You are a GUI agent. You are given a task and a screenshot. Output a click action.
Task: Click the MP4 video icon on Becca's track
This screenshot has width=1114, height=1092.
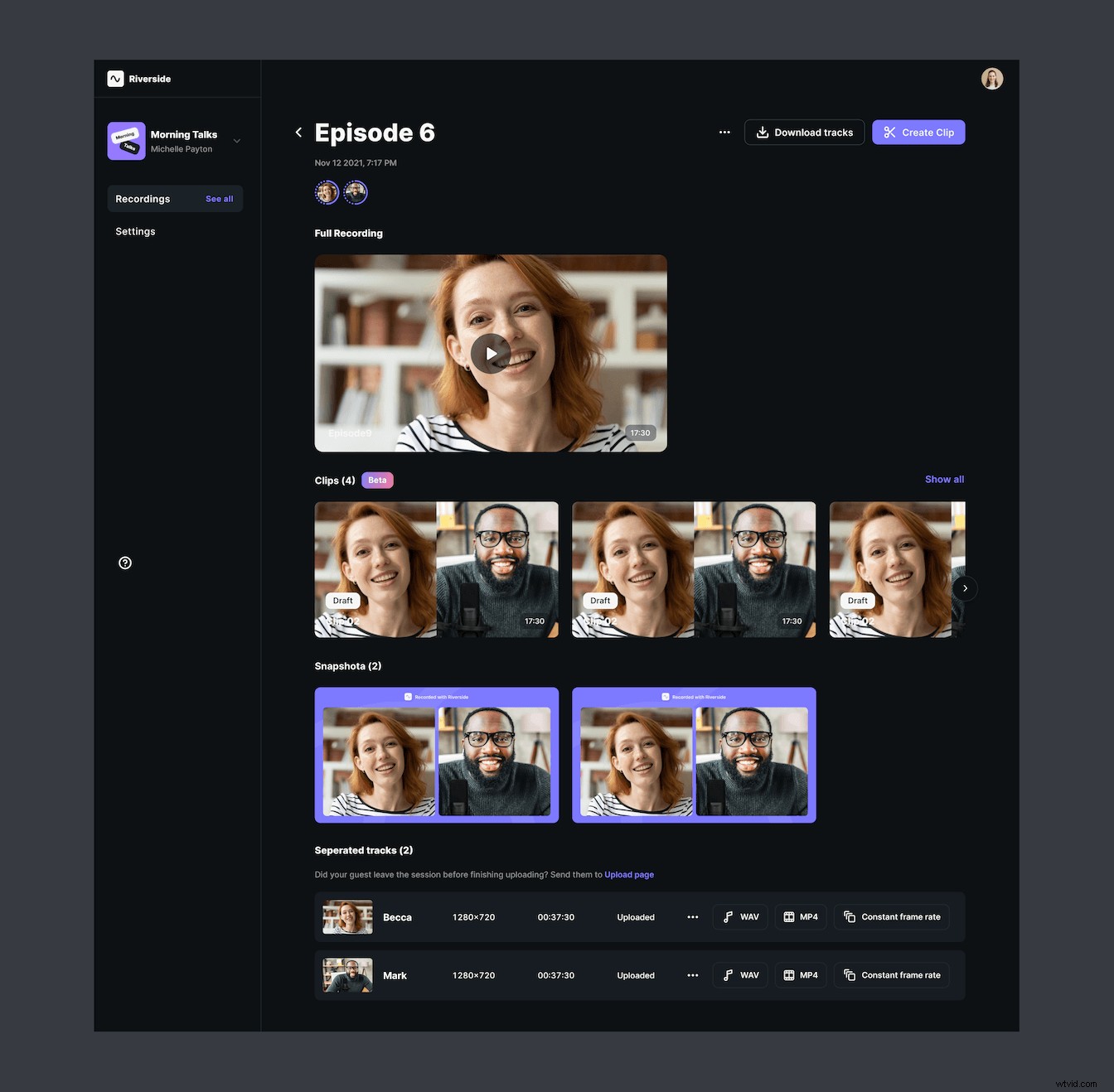coord(788,917)
